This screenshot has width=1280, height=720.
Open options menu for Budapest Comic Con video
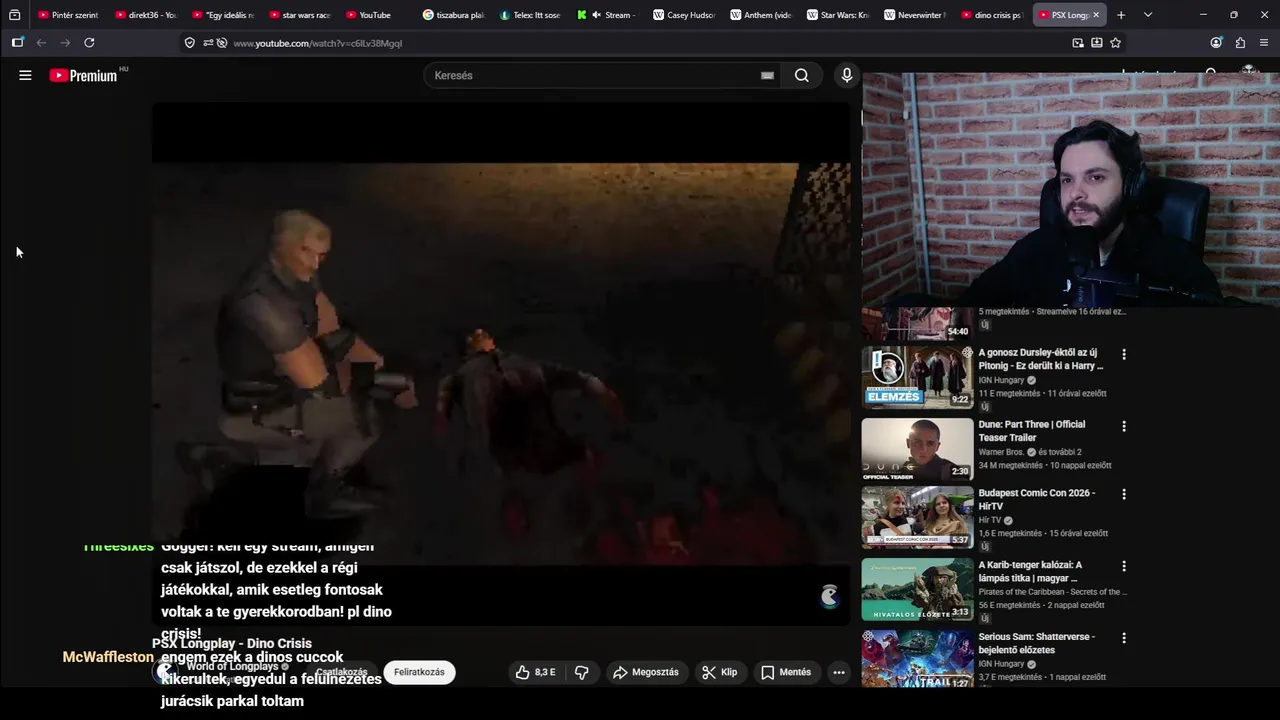[x=1124, y=494]
